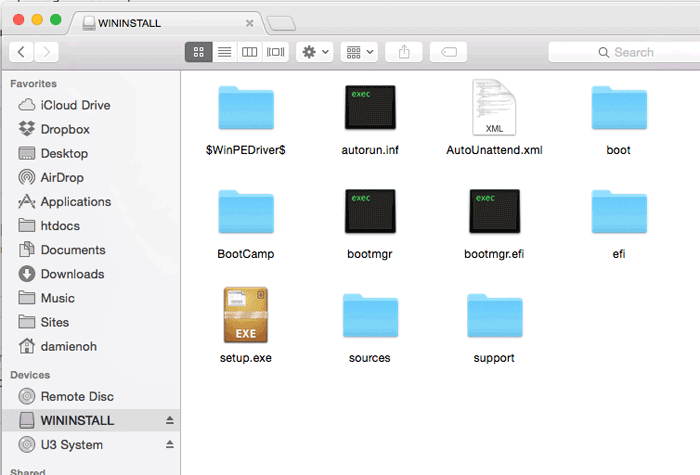Select the WININSTALL tab
The image size is (700, 475).
click(x=167, y=23)
